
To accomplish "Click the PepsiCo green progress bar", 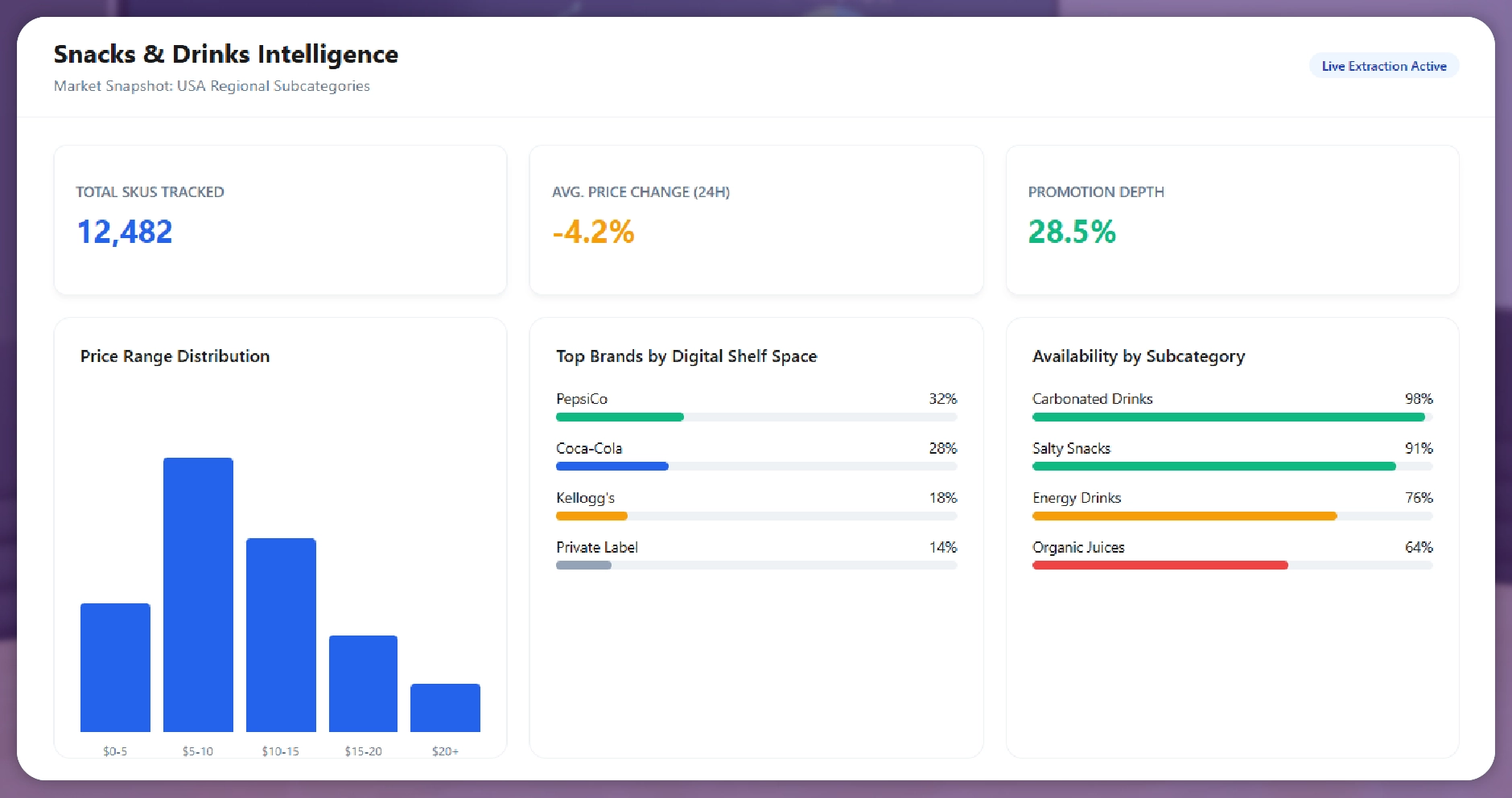I will pos(620,417).
